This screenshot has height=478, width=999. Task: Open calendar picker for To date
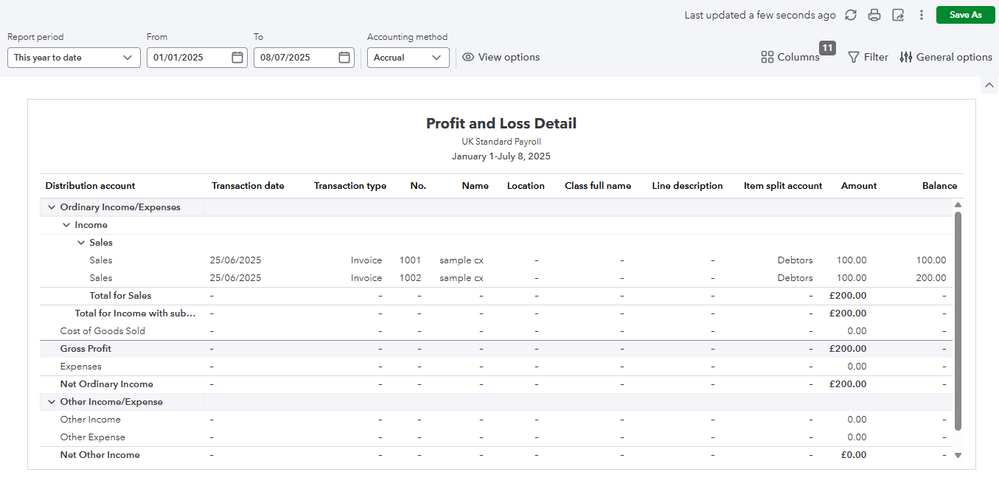(x=344, y=57)
